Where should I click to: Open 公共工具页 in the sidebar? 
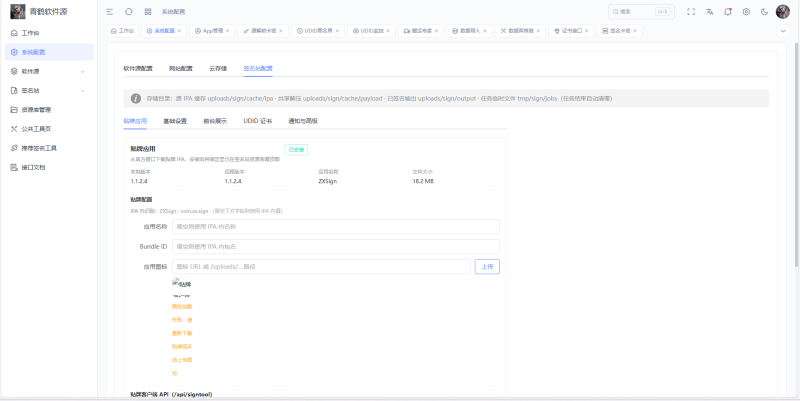click(x=49, y=129)
